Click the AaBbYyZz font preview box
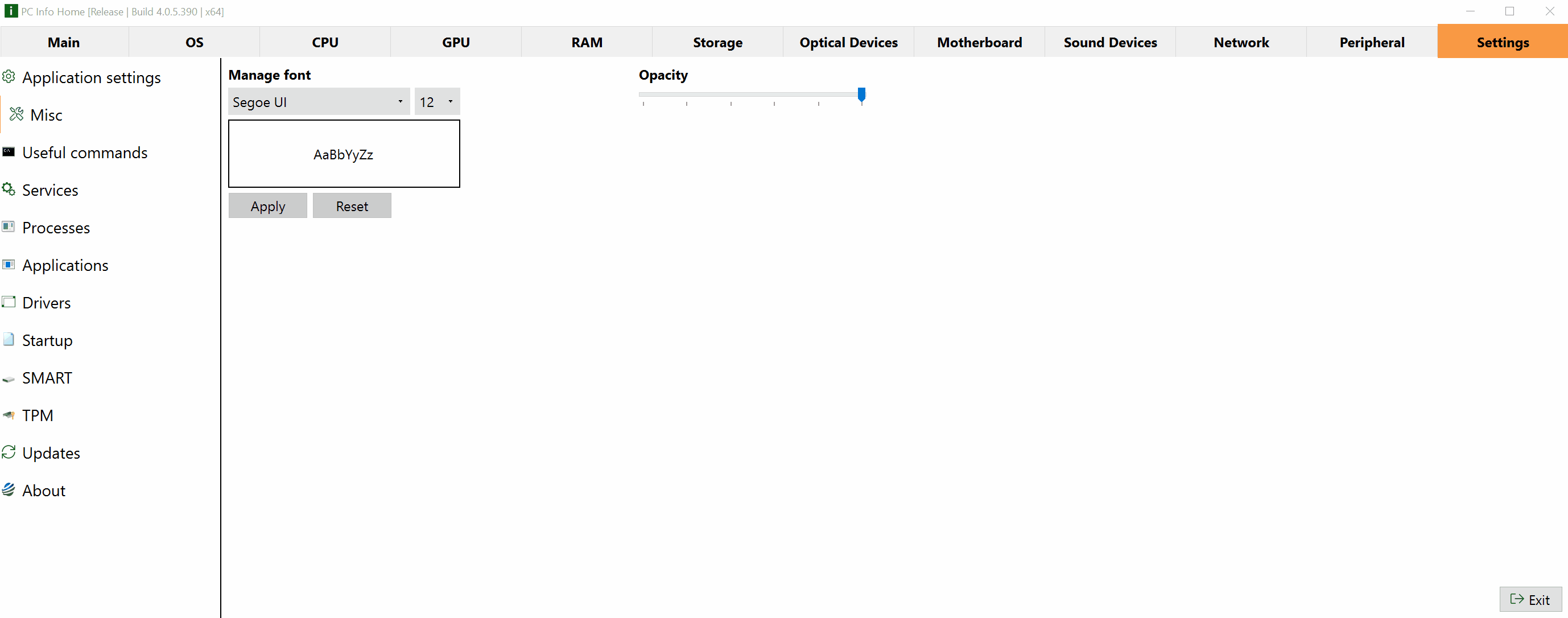Viewport: 1568px width, 618px height. pos(344,154)
